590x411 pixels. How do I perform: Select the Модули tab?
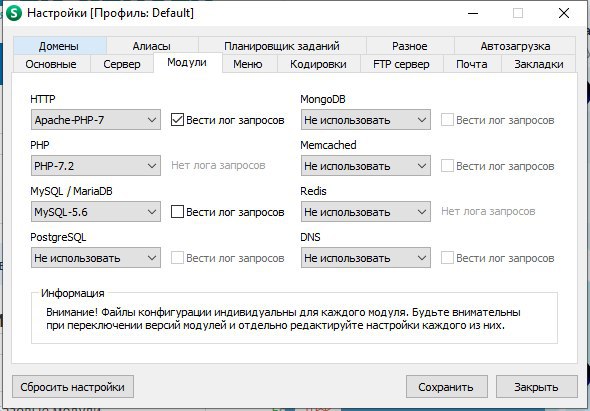click(x=187, y=62)
